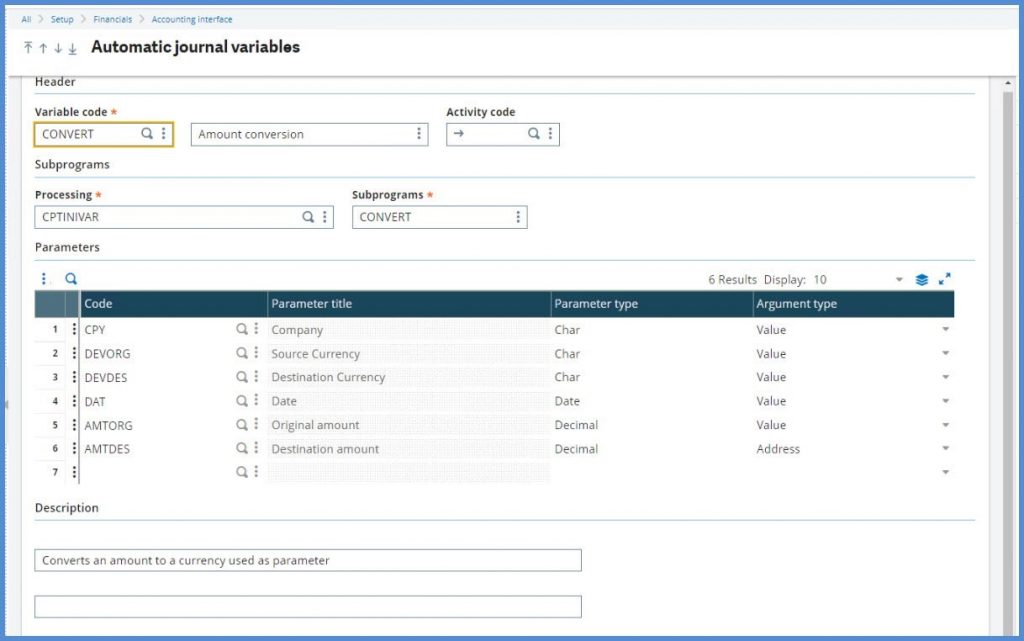
Task: Click lookup icon for the CPY code row
Action: (241, 329)
